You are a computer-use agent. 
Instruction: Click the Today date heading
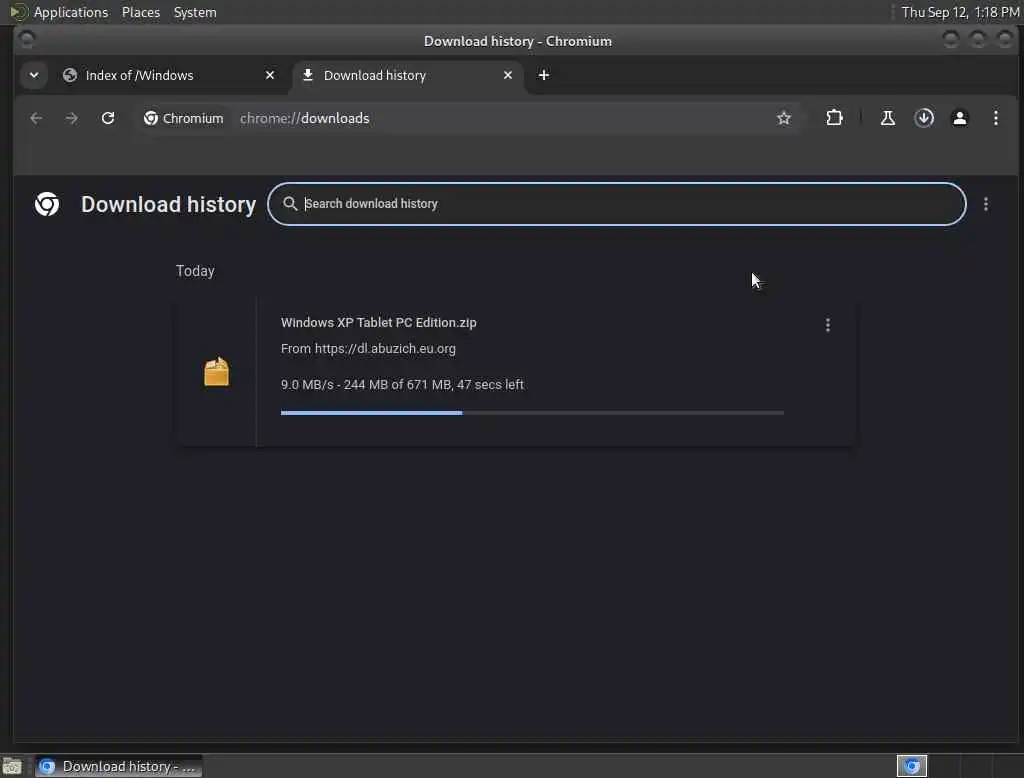coord(195,271)
